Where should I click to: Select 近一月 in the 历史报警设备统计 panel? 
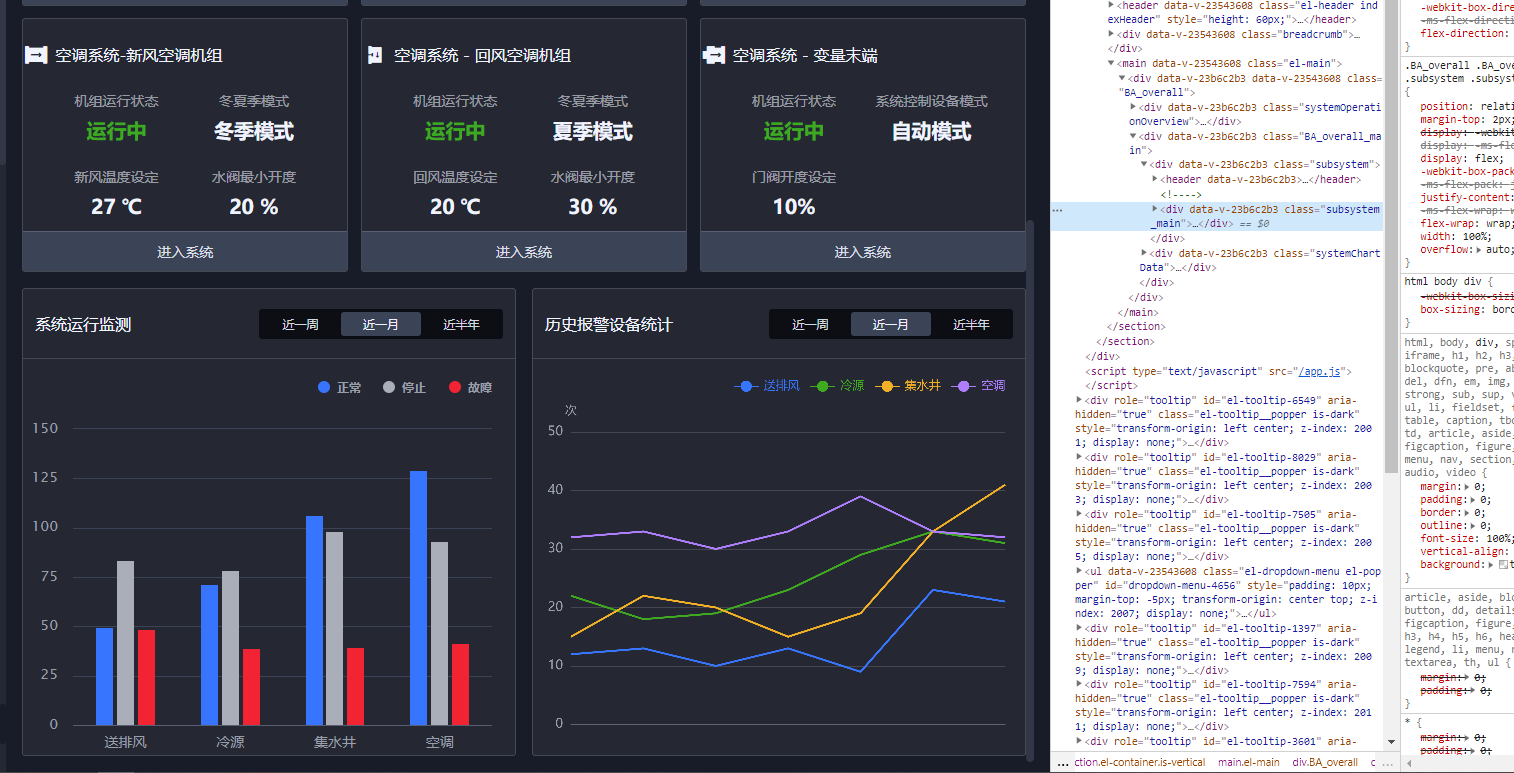pyautogui.click(x=891, y=324)
